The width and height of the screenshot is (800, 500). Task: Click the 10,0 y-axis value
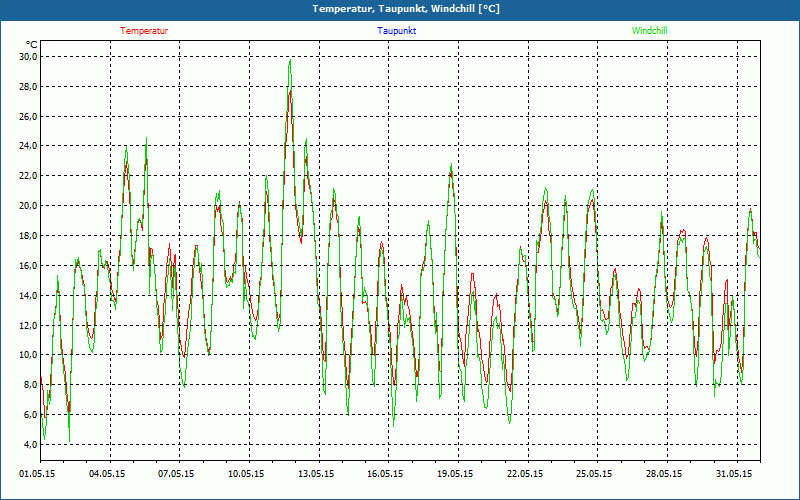[29, 355]
